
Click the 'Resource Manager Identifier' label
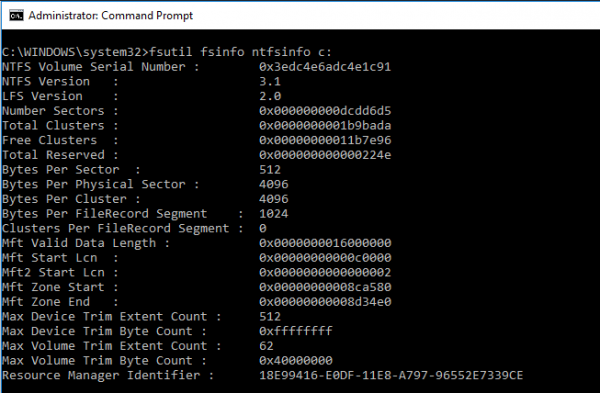101,375
